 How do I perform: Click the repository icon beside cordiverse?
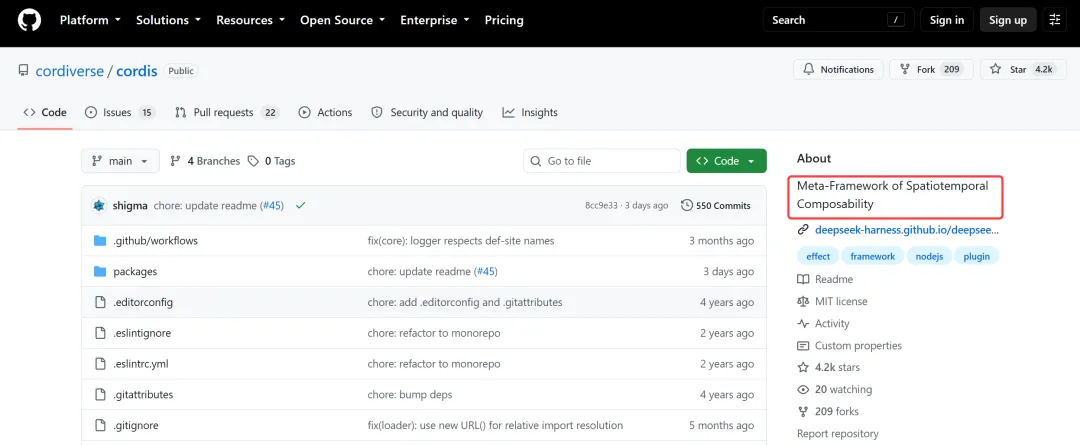pyautogui.click(x=23, y=71)
